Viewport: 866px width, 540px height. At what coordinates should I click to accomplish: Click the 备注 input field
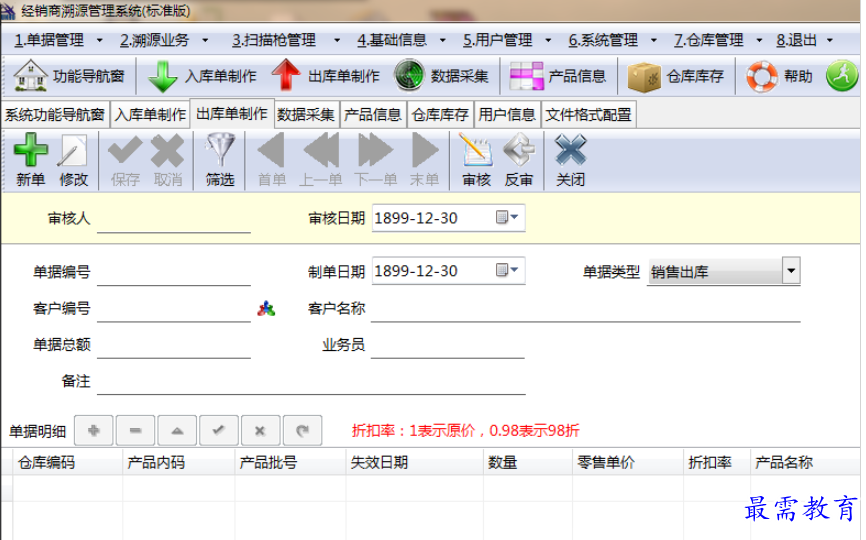click(311, 382)
